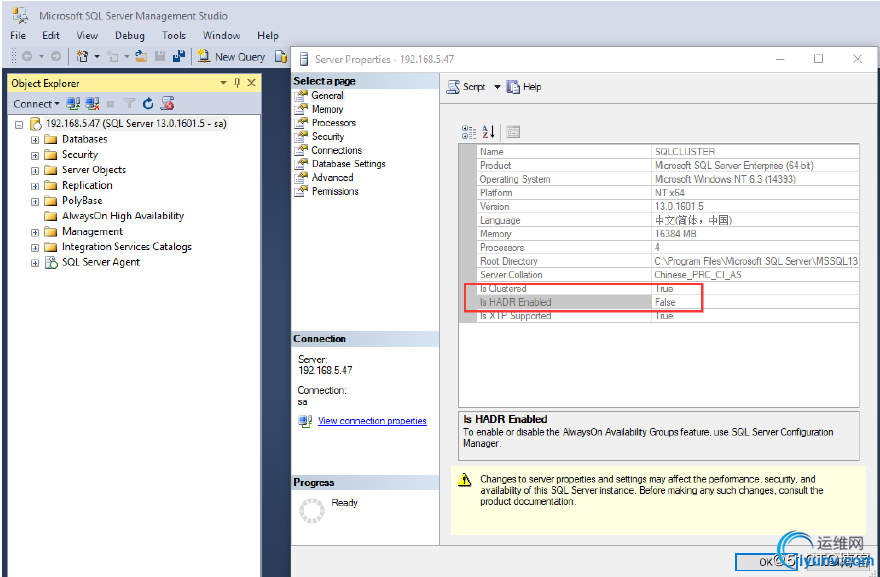Open the Help menu in menu bar
The height and width of the screenshot is (577, 880).
268,35
